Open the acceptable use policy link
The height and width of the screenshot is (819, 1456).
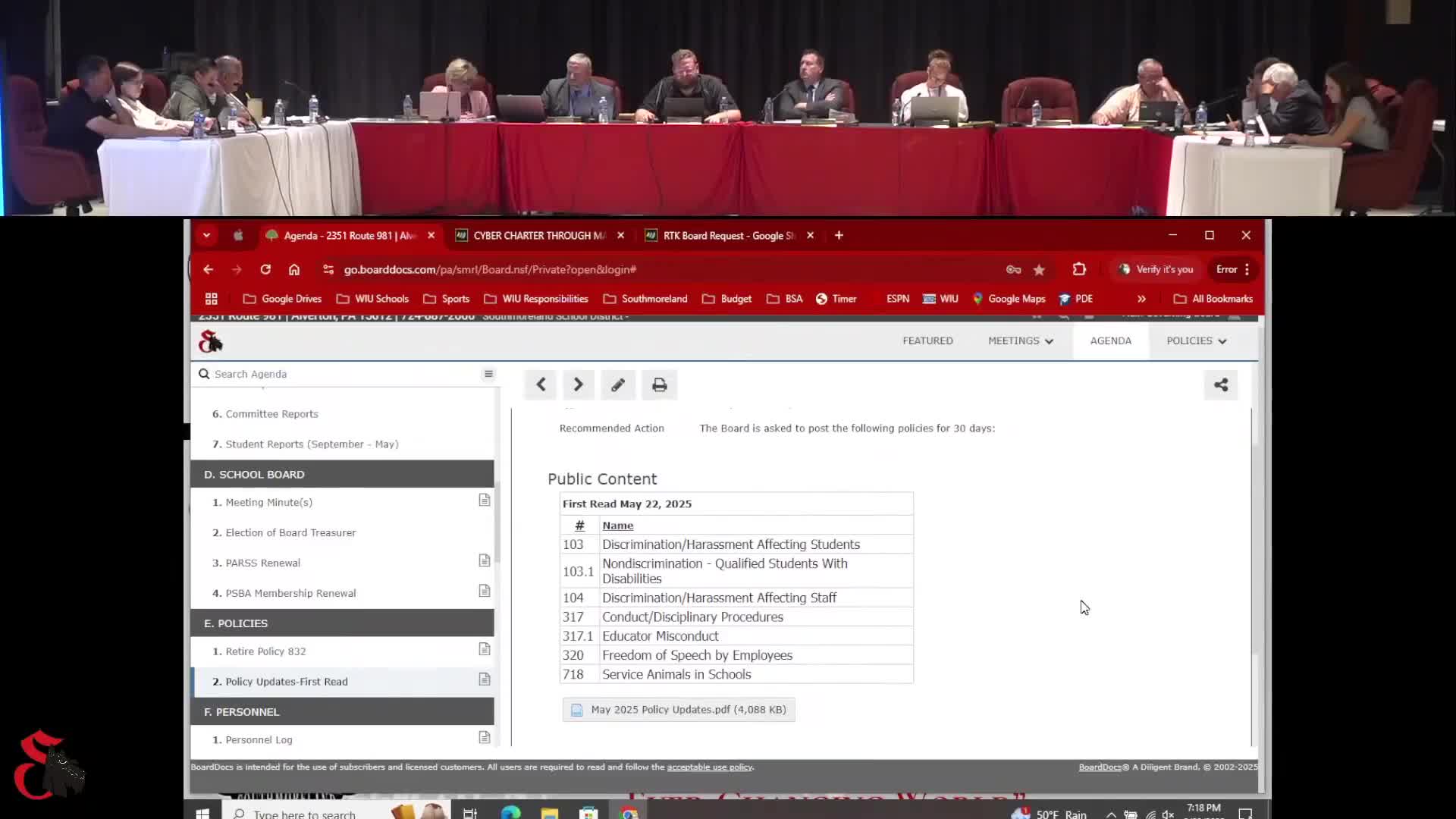point(709,767)
